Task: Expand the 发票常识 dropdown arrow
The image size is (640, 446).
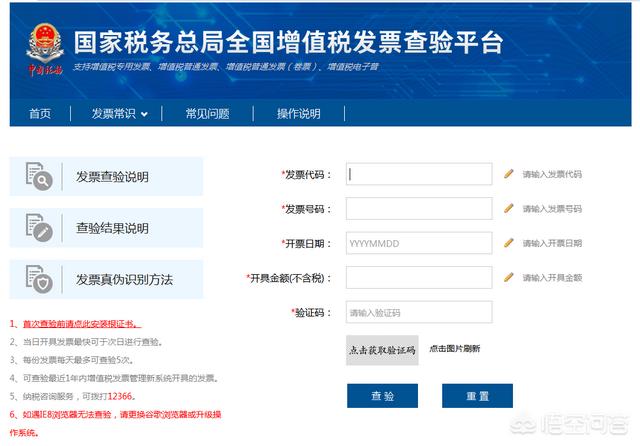Action: 144,115
